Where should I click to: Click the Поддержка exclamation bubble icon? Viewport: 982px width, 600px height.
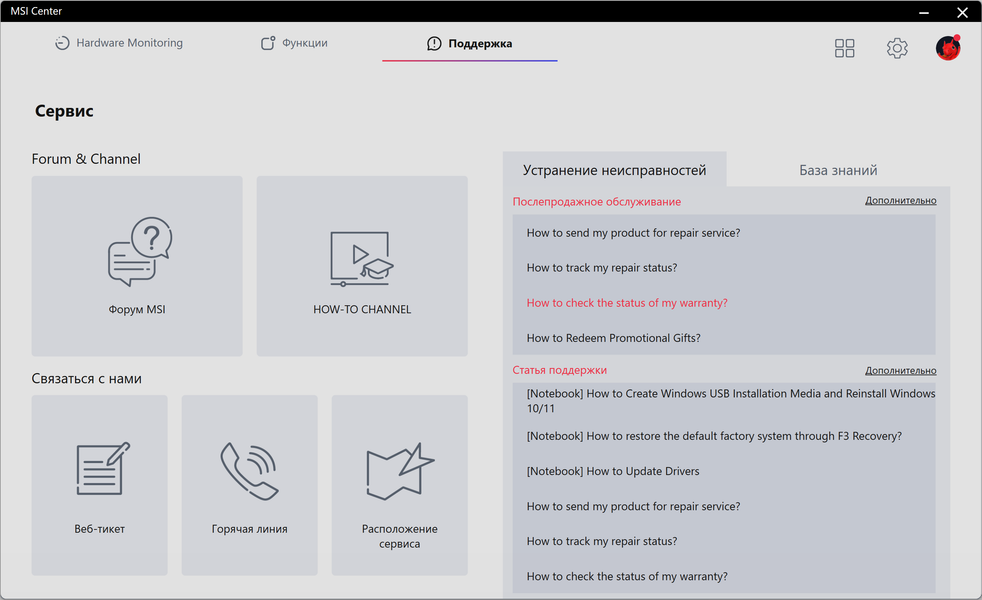(x=434, y=43)
